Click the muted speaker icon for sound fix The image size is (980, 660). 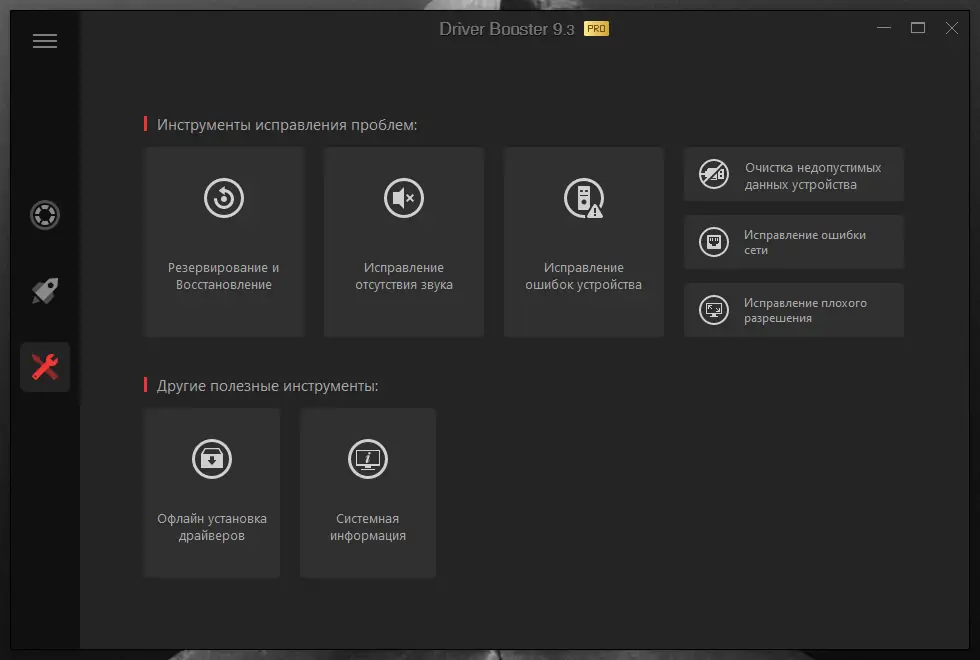[x=404, y=198]
